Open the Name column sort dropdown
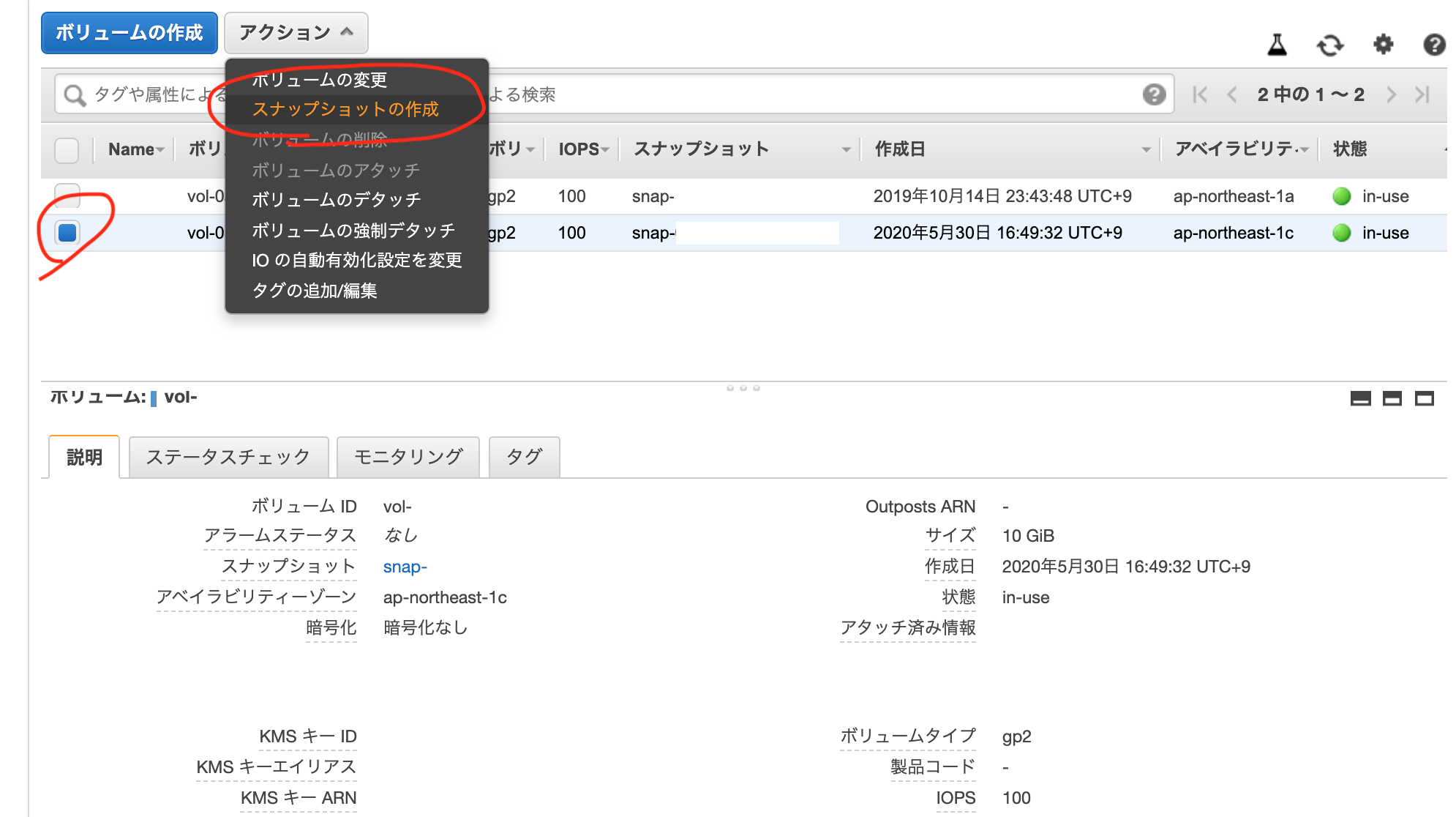Image resolution: width=1456 pixels, height=817 pixels. point(159,149)
